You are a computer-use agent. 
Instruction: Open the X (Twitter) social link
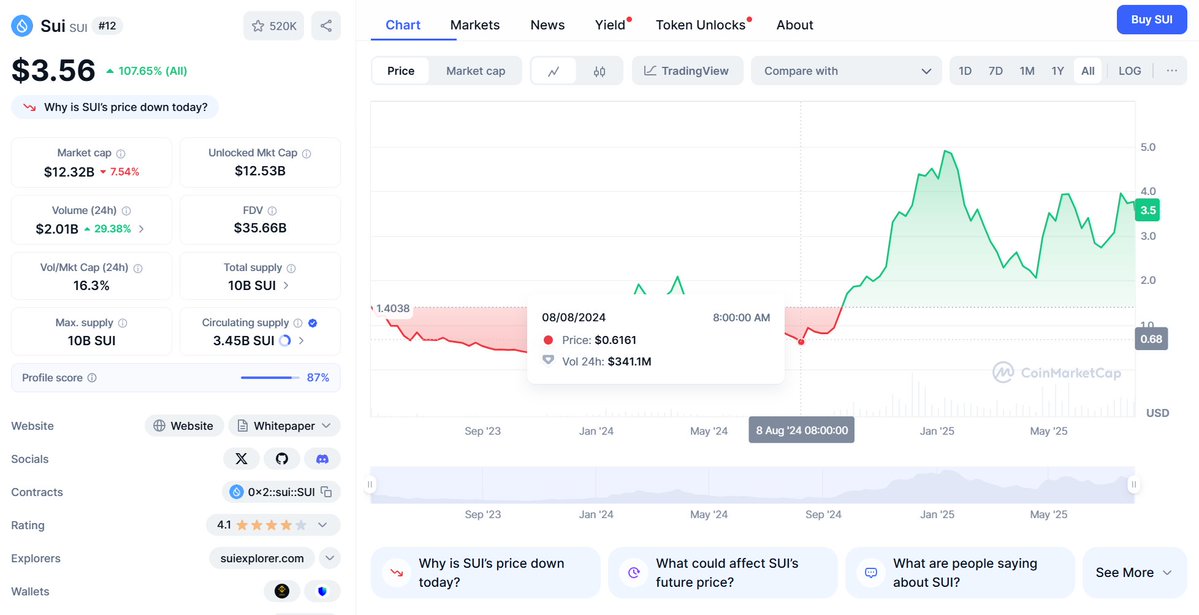pyautogui.click(x=242, y=459)
